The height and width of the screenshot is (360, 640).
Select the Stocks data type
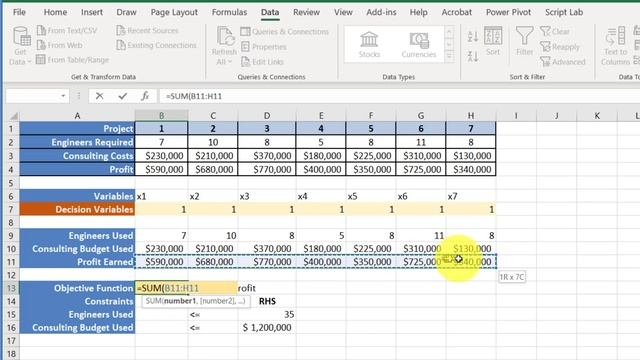pos(369,44)
